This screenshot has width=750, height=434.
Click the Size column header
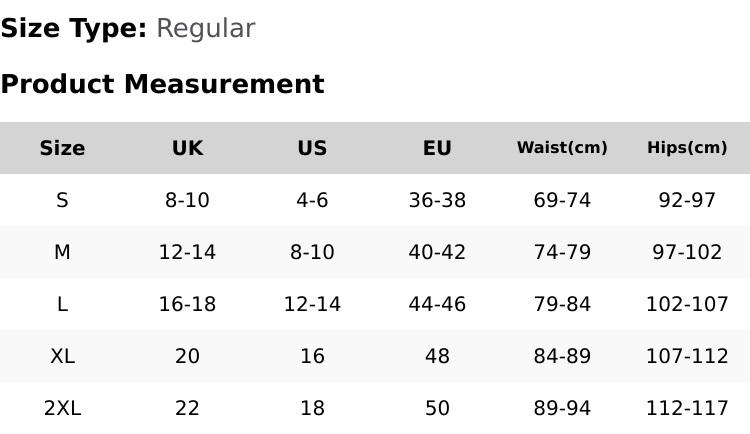62,148
